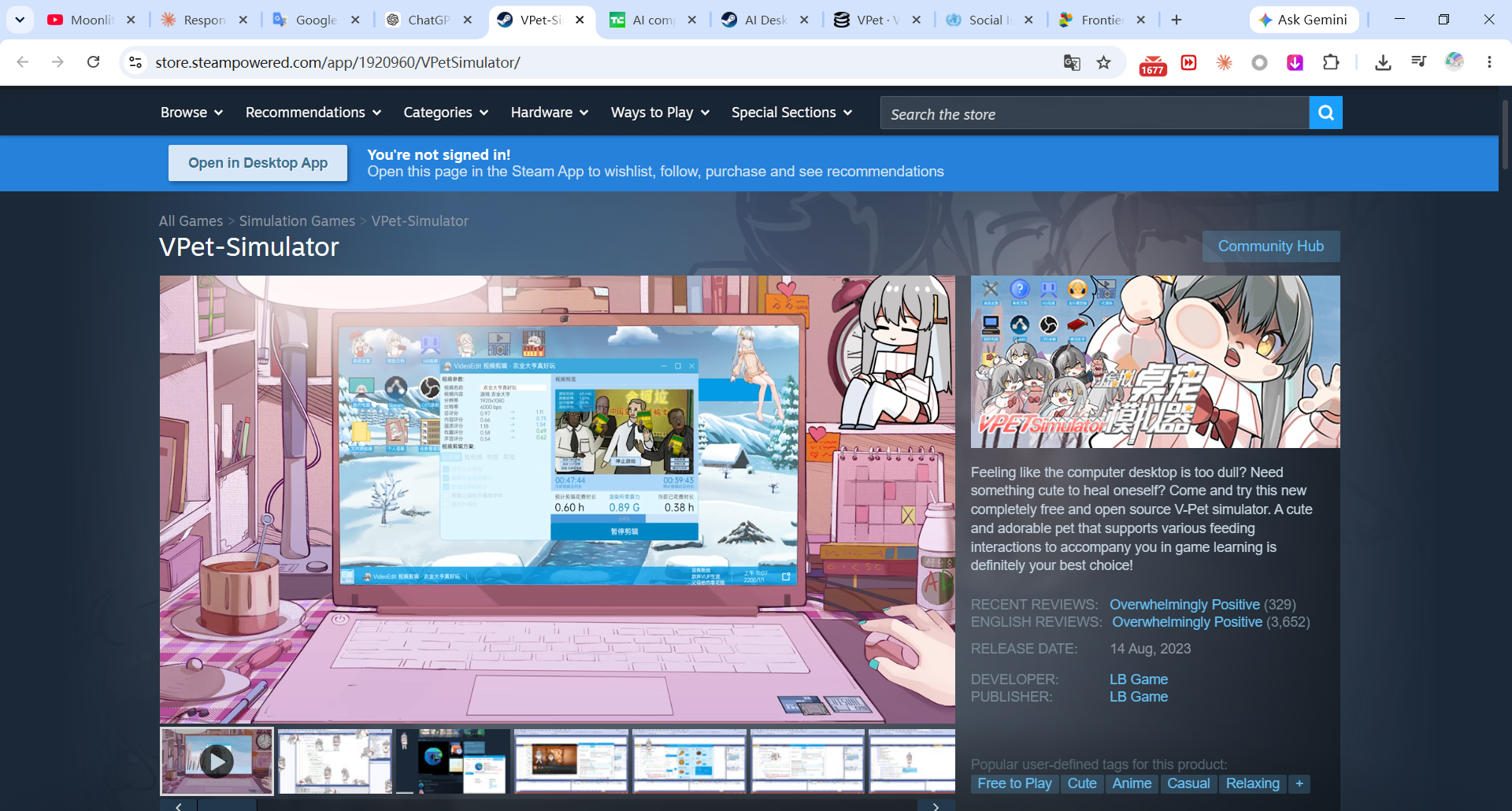Expand the Categories dropdown menu
This screenshot has height=811, width=1512.
[446, 113]
